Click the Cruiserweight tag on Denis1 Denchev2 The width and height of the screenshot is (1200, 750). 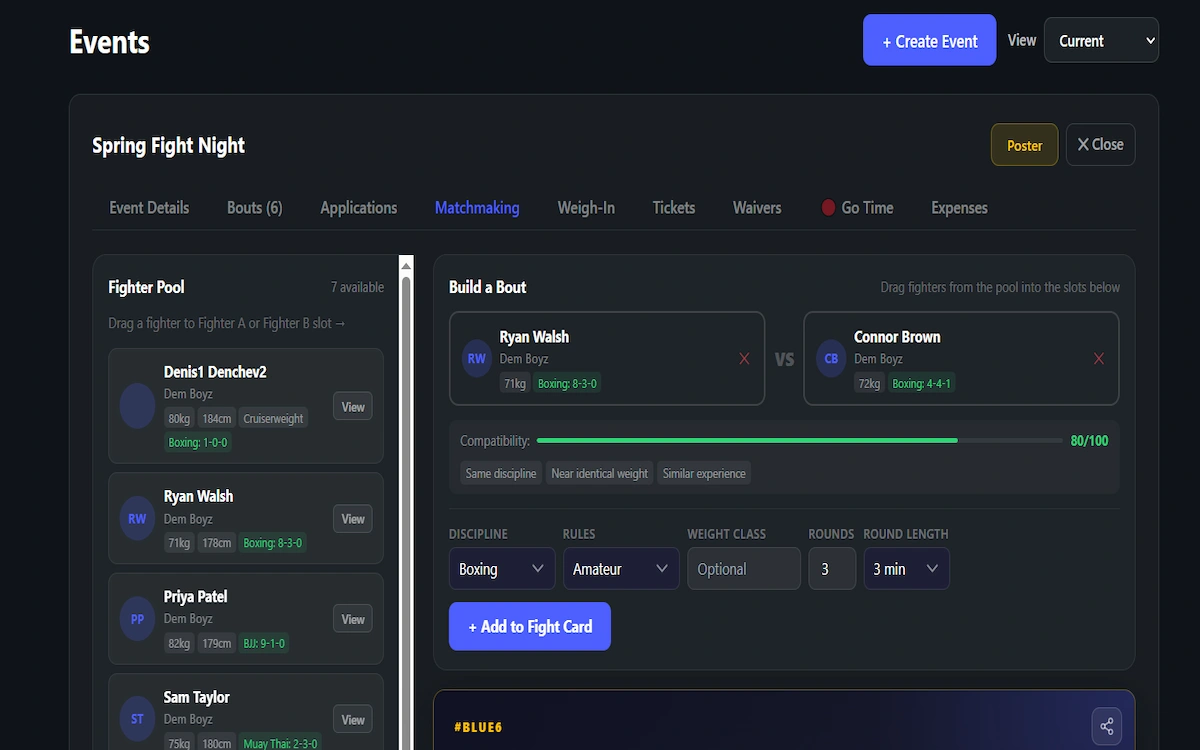pos(273,418)
